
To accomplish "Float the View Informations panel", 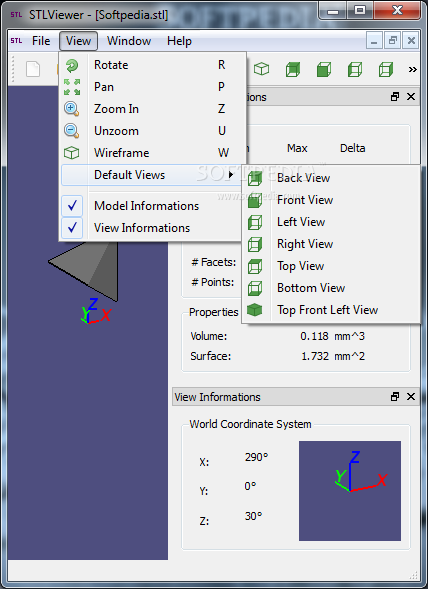I will point(395,397).
